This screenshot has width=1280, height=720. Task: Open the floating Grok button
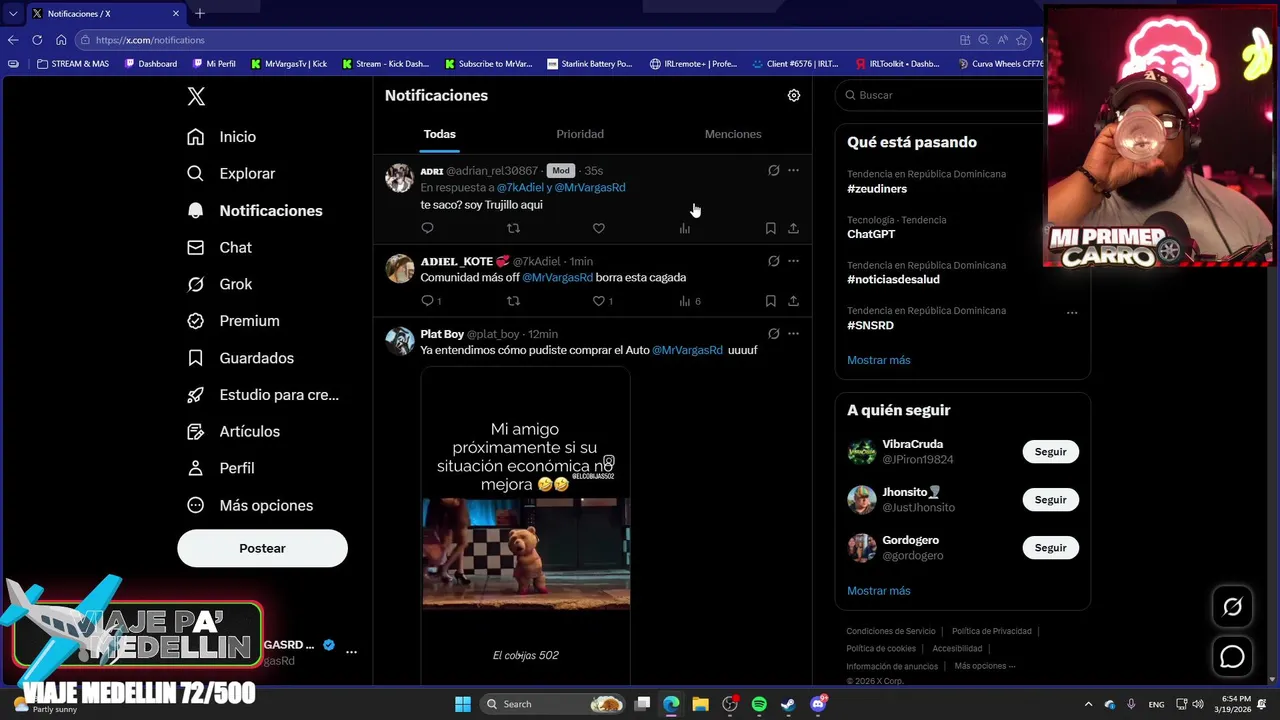(1232, 607)
